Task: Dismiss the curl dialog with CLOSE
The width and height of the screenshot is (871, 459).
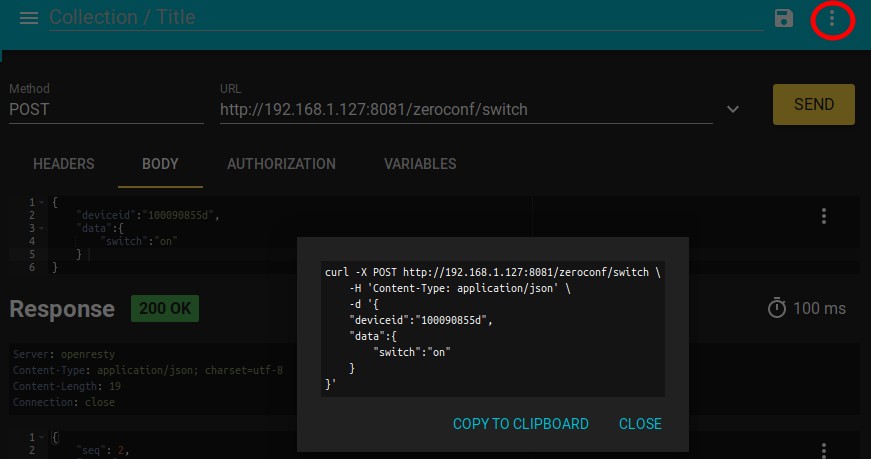Action: click(640, 424)
